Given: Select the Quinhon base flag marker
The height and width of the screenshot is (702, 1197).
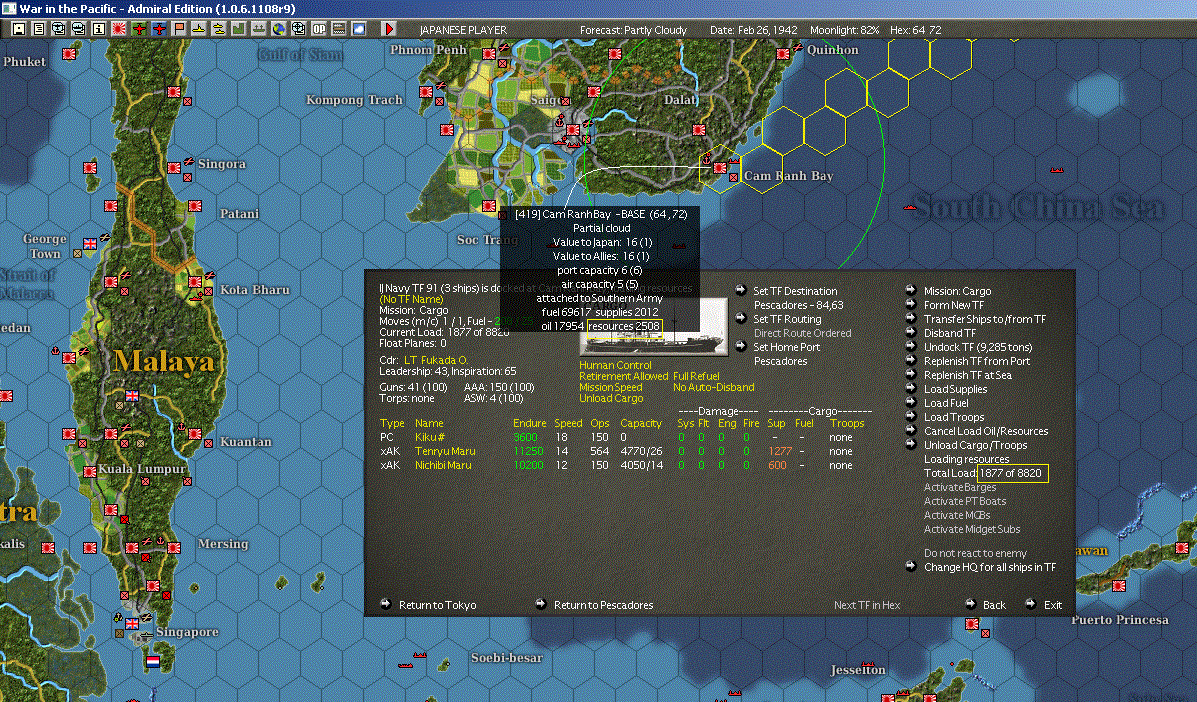Looking at the screenshot, I should 782,54.
